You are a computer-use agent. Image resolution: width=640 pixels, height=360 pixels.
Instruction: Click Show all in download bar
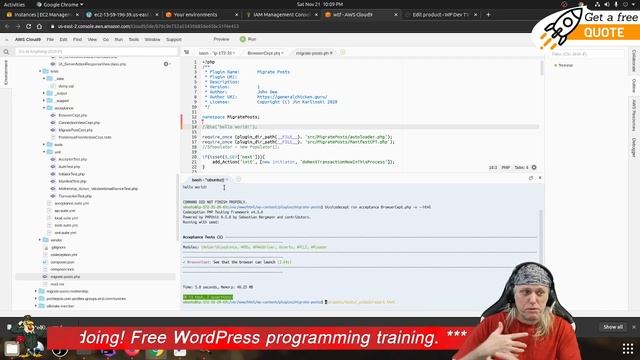click(x=613, y=327)
